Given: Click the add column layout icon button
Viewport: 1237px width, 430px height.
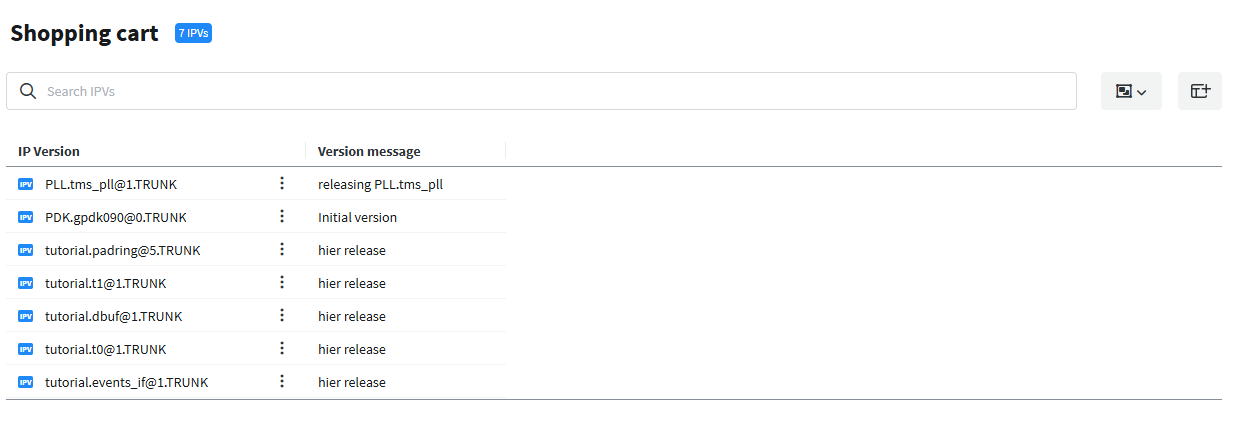Looking at the screenshot, I should (1199, 91).
